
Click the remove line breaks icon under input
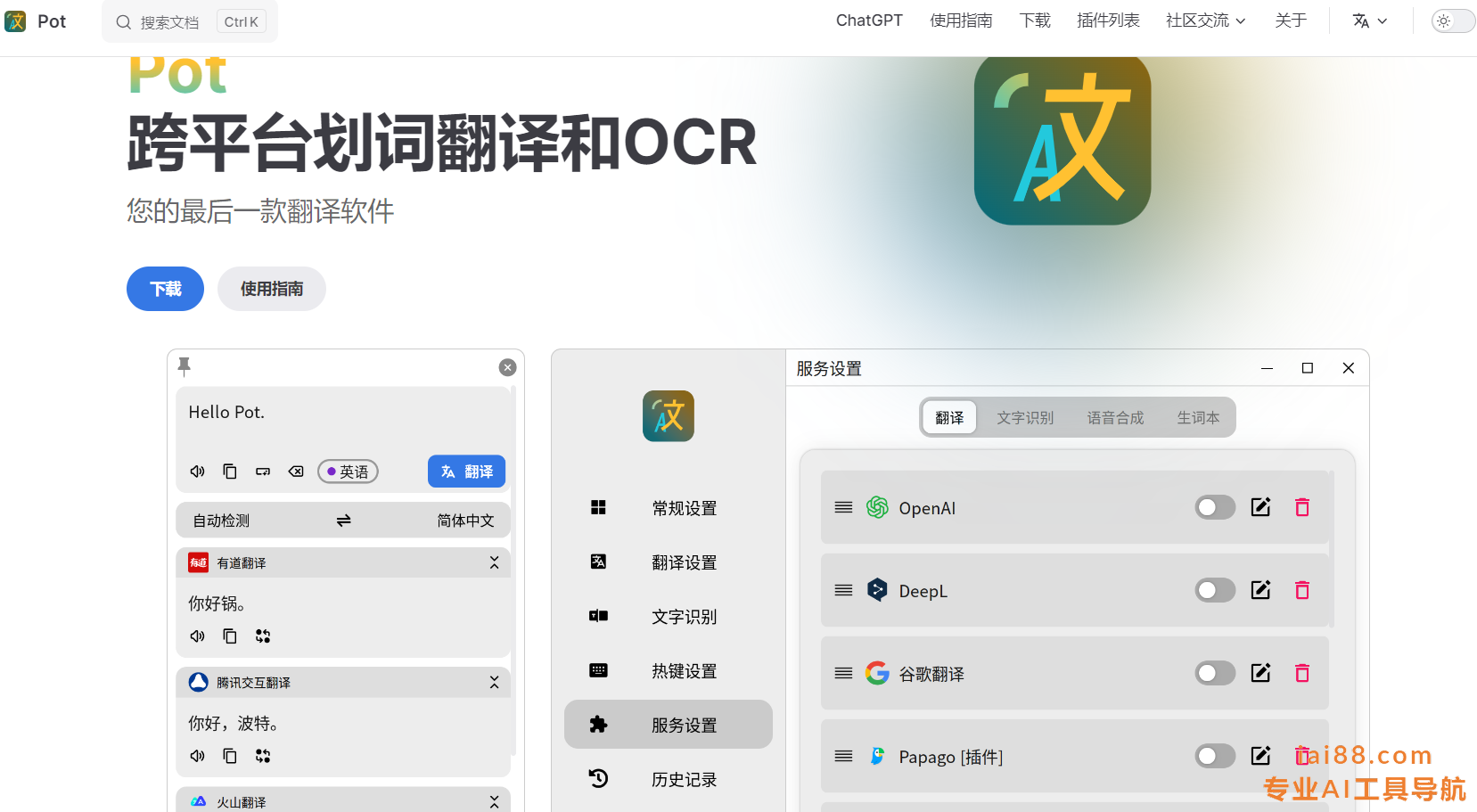coord(263,472)
